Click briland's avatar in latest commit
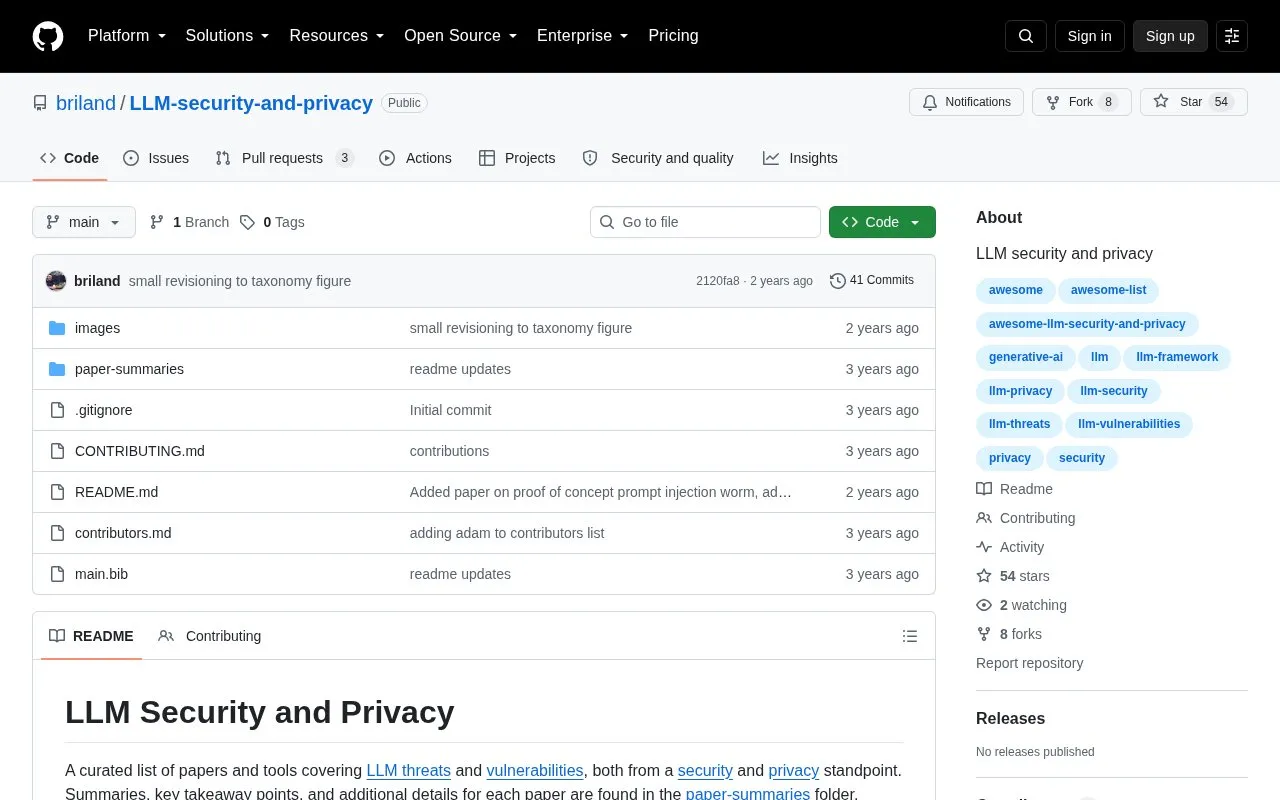This screenshot has width=1280, height=800. 56,281
